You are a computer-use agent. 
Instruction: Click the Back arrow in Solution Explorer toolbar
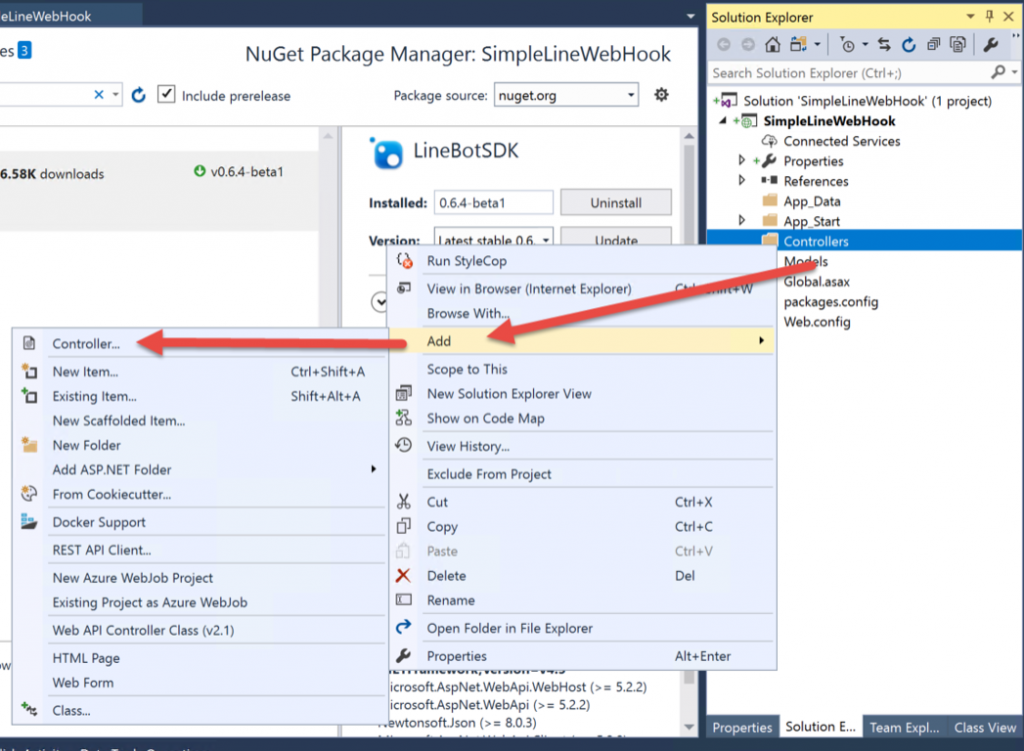pos(724,44)
